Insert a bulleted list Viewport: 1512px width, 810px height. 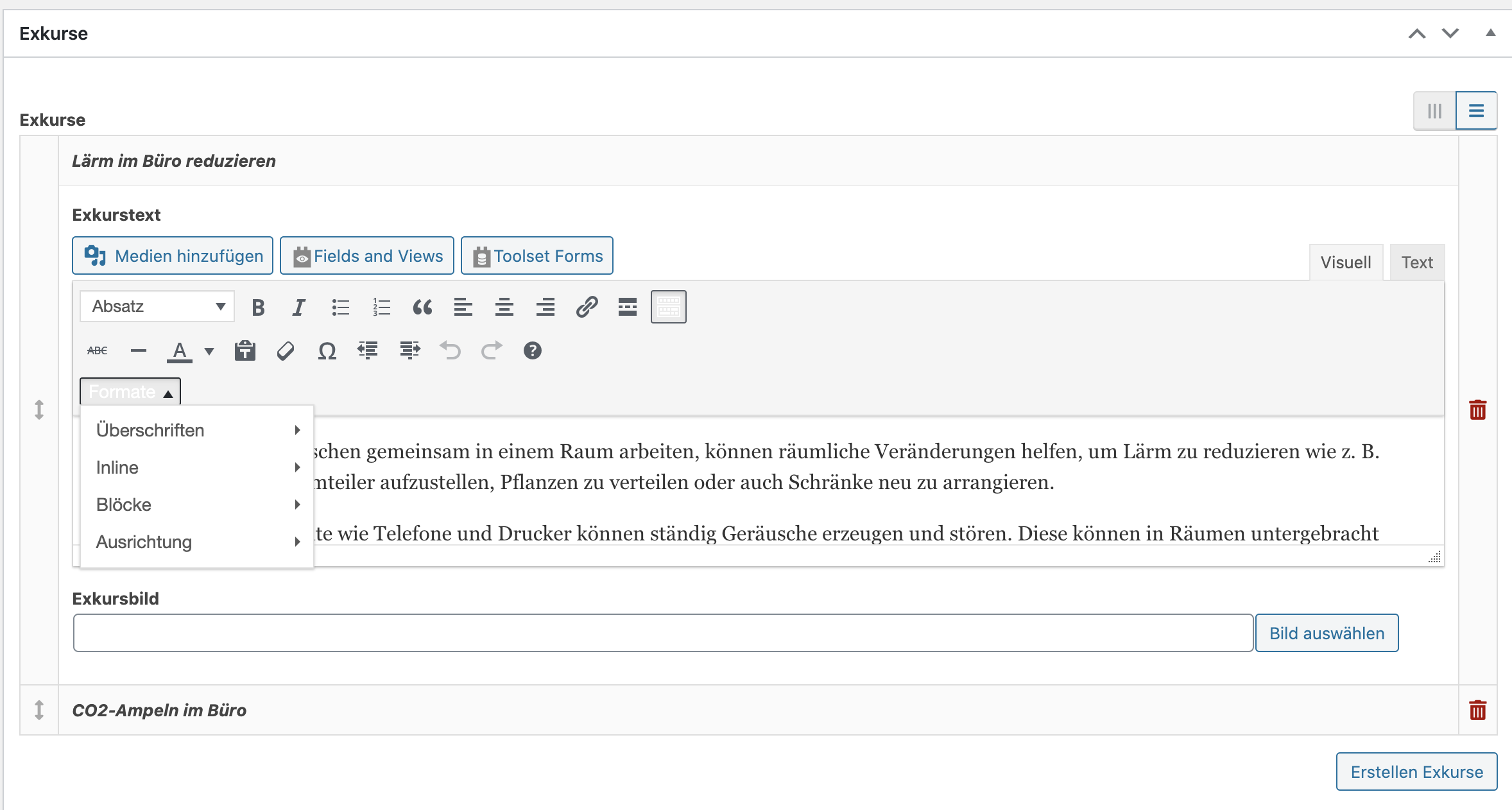click(x=340, y=307)
